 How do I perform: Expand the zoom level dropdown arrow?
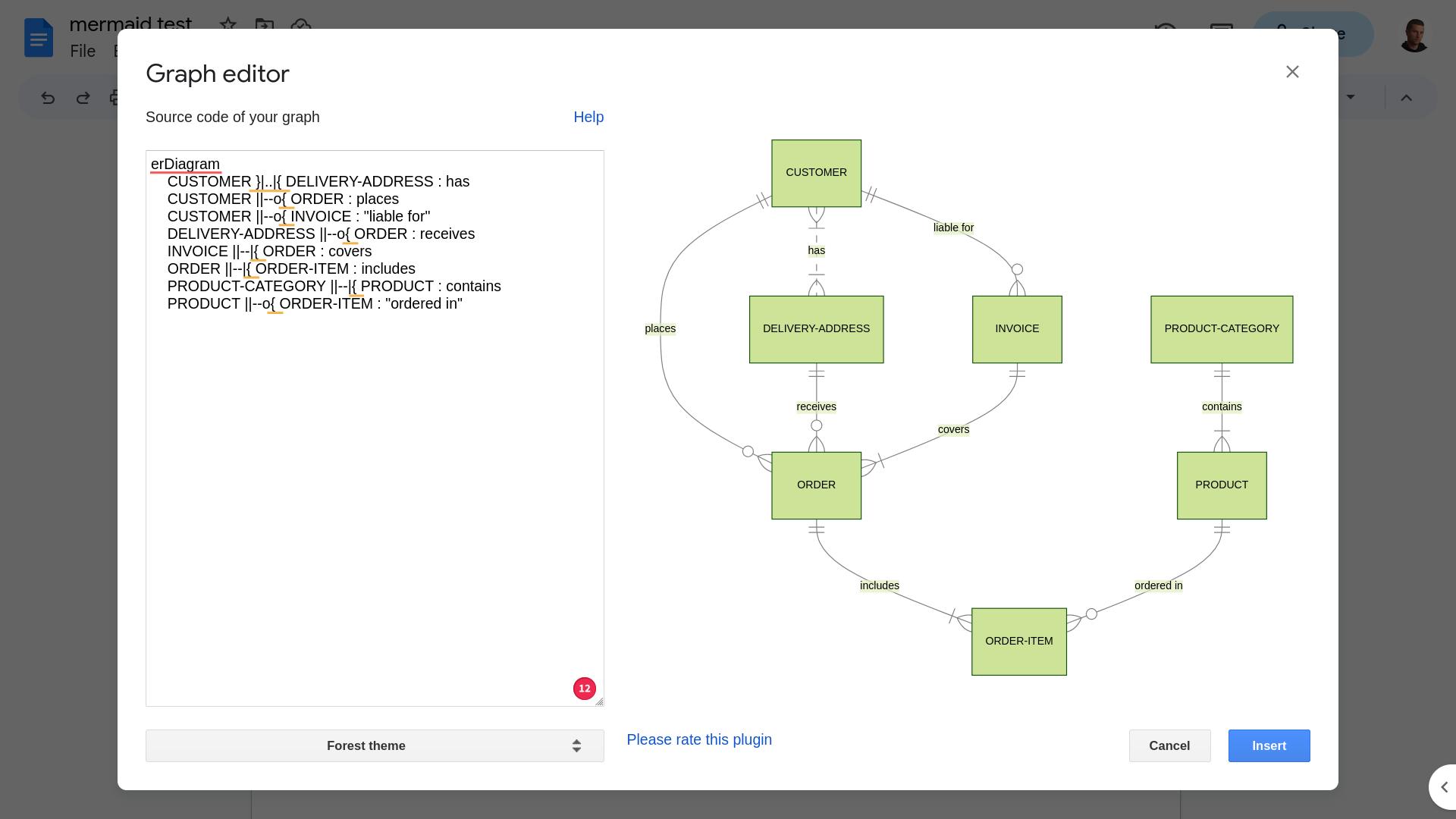1350,97
